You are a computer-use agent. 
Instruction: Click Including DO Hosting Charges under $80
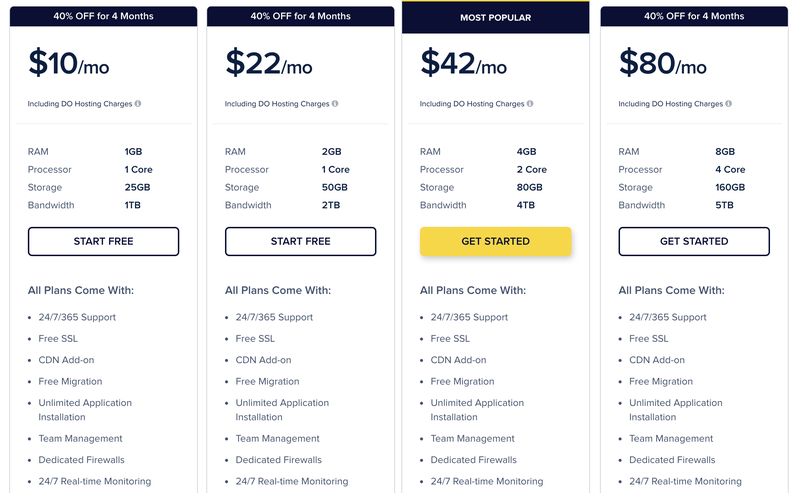coord(670,104)
